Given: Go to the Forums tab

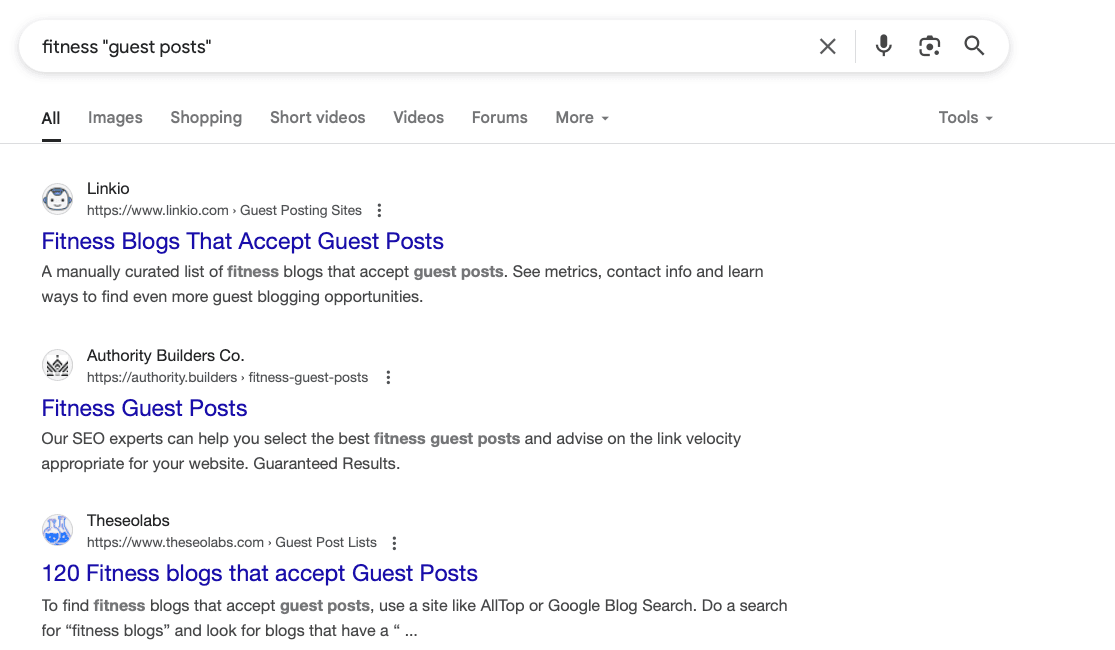Looking at the screenshot, I should [x=499, y=118].
